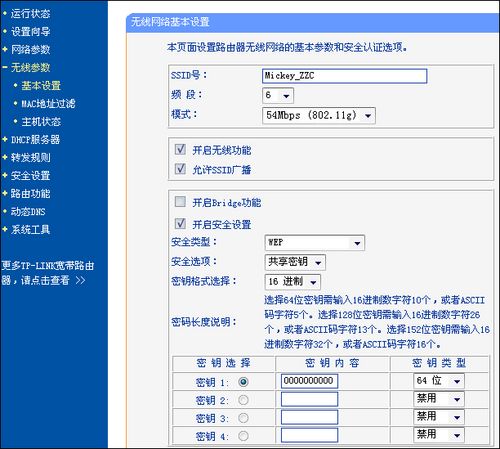Screen dimensions: 500x449
Task: Open the 模式 54Mbps dropdown
Action: [x=319, y=116]
